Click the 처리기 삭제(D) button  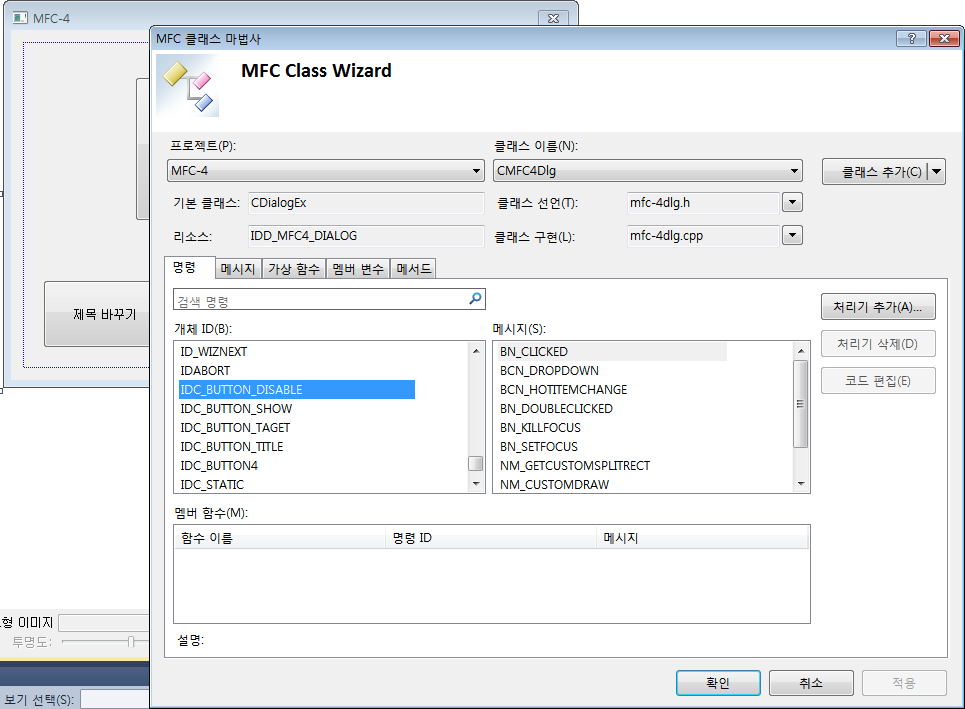[878, 343]
